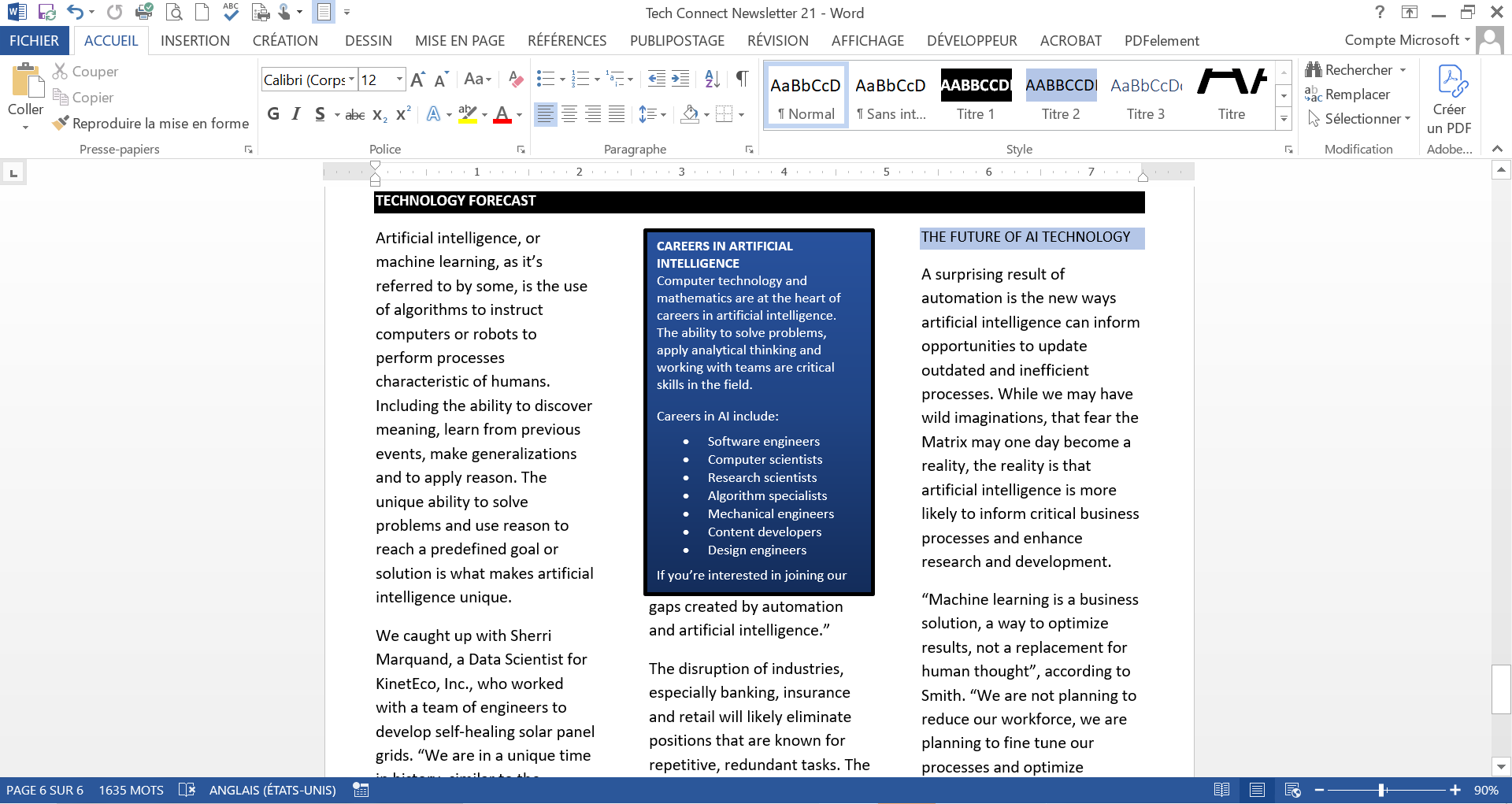The height and width of the screenshot is (804, 1512).
Task: Click Remplacer replace button
Action: [1347, 94]
